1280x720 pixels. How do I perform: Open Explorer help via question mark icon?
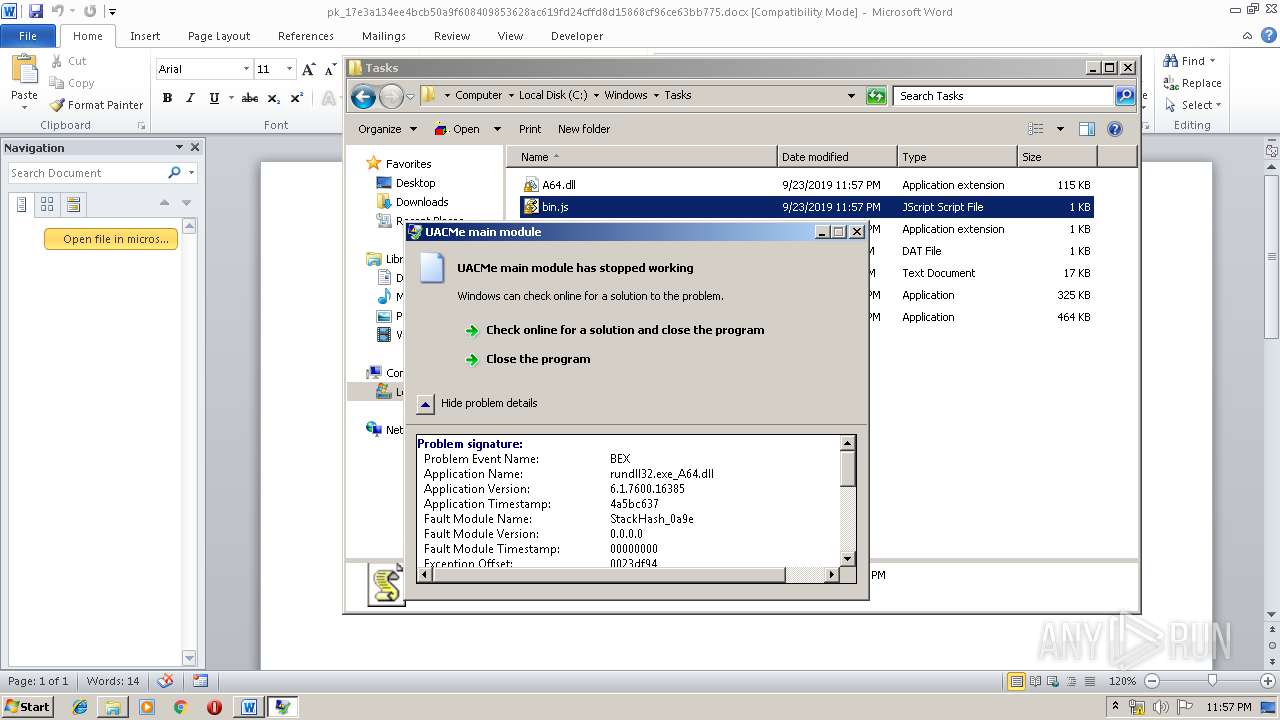1115,129
